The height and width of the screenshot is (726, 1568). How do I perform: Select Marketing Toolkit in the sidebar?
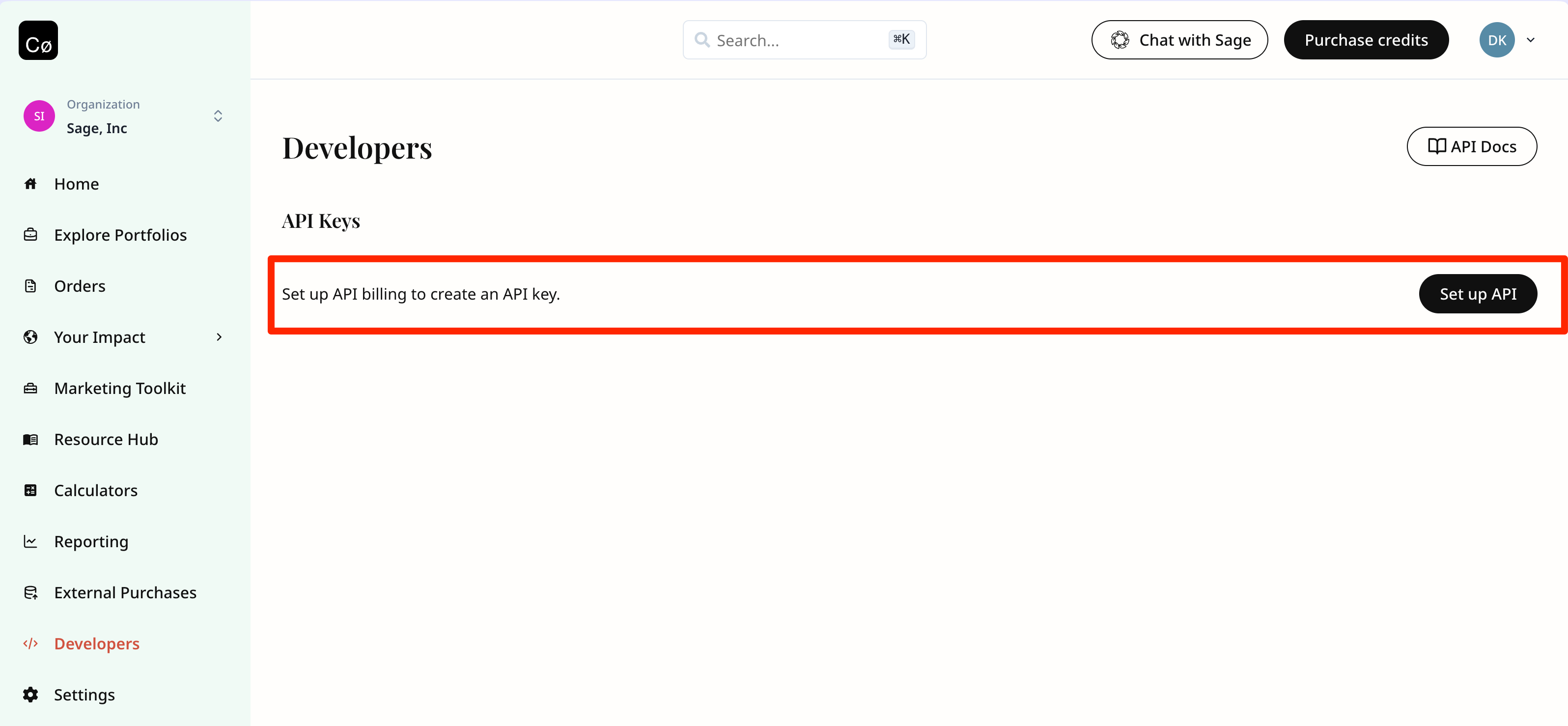click(x=119, y=388)
